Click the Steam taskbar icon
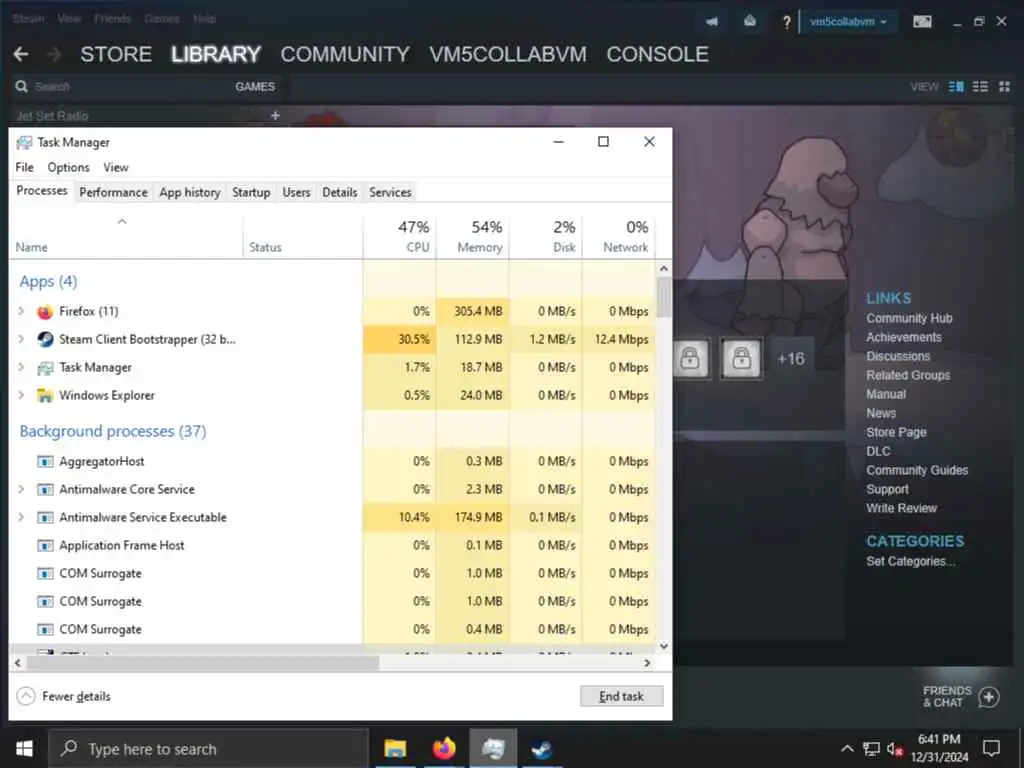 click(x=542, y=748)
